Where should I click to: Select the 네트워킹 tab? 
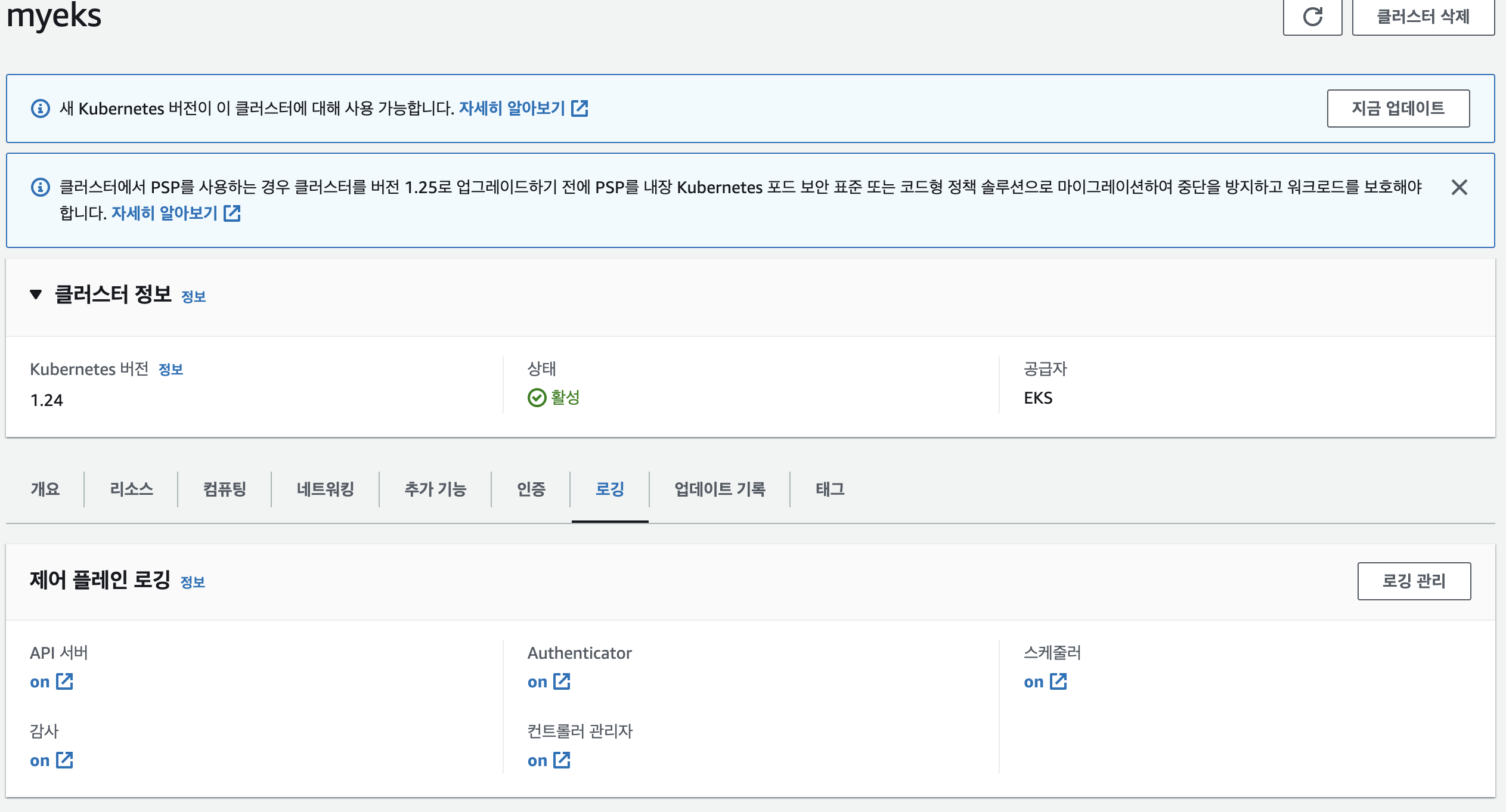(326, 489)
